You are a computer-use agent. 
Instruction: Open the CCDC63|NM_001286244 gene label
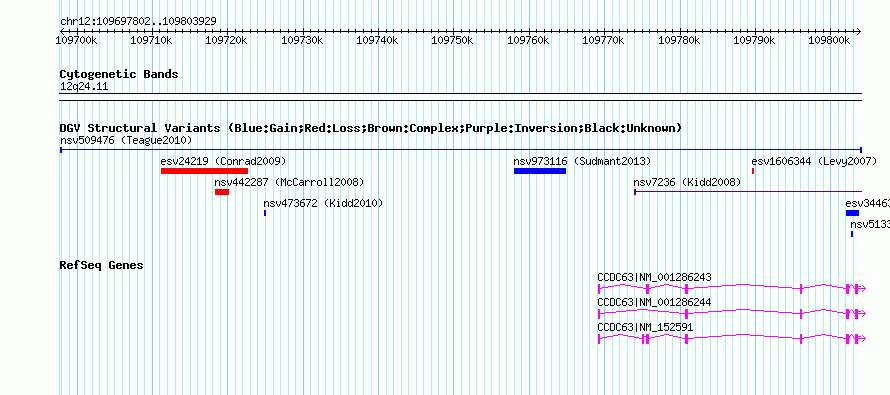click(654, 302)
